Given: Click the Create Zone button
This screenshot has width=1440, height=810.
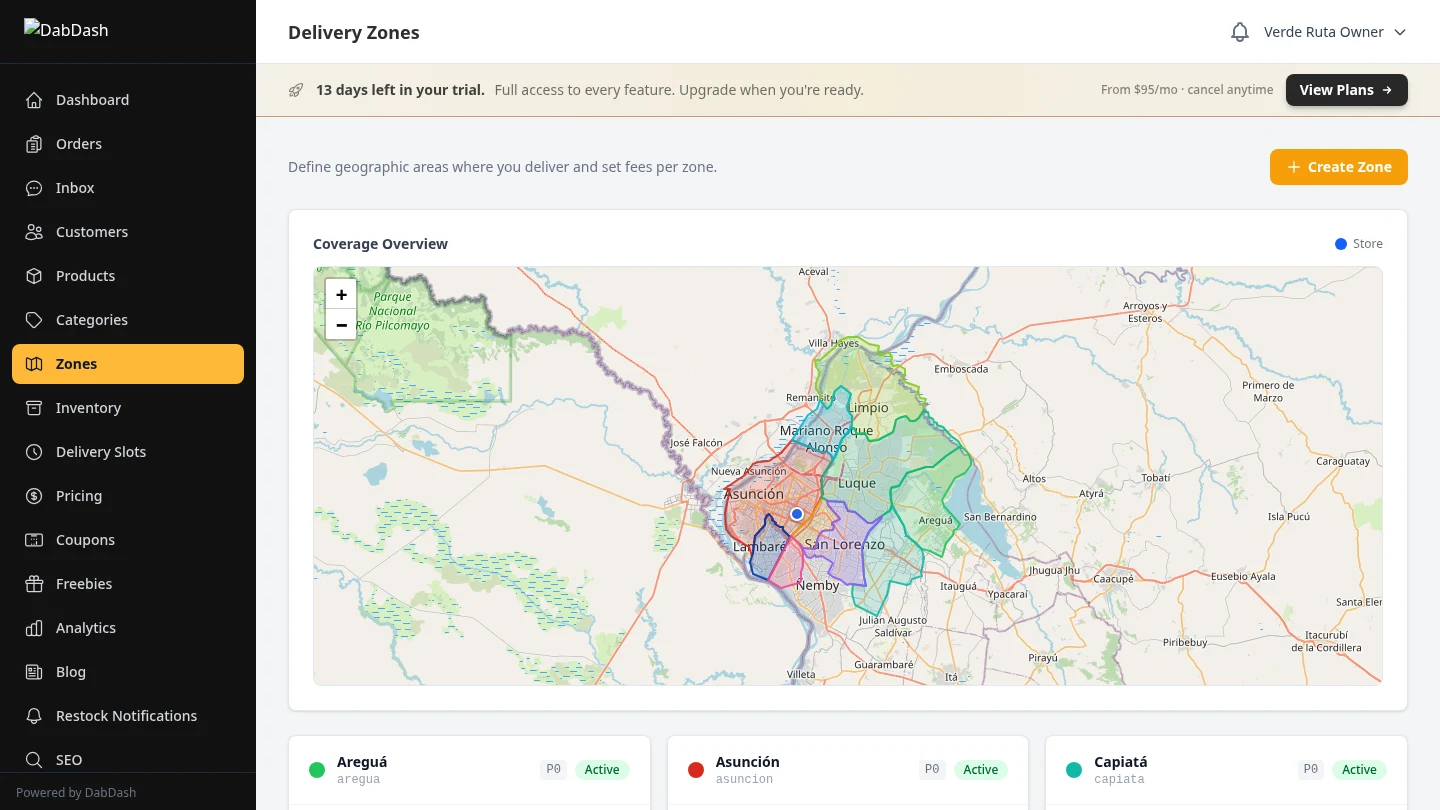Looking at the screenshot, I should point(1338,167).
